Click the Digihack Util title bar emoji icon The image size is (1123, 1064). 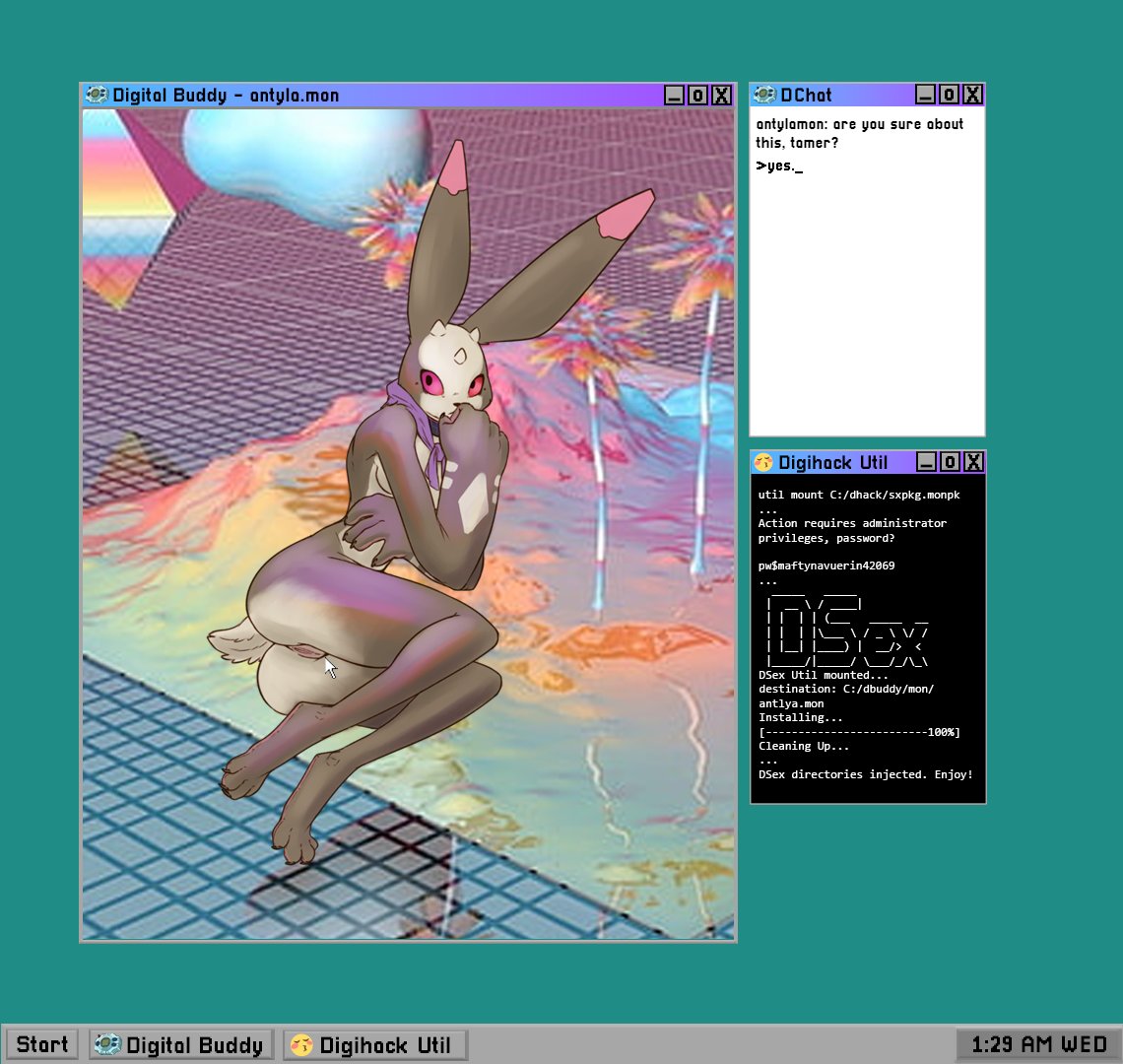coord(763,462)
